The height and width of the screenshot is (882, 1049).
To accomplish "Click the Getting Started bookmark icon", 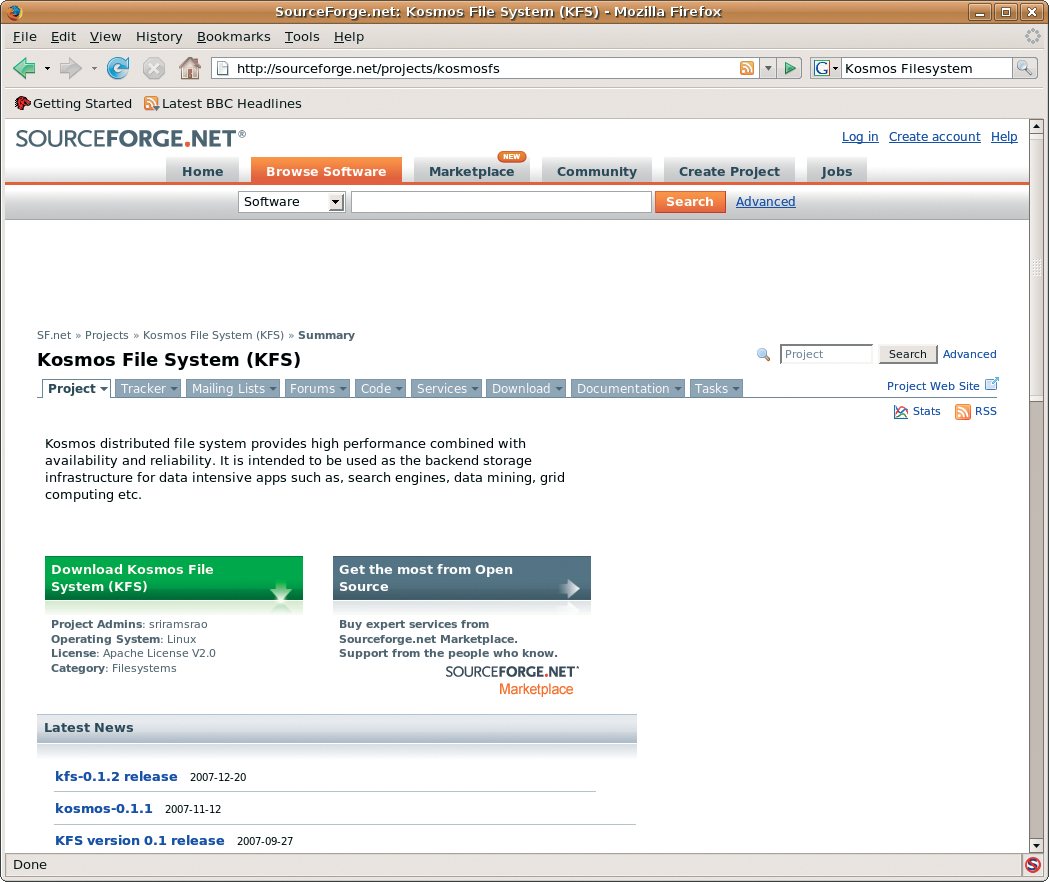I will (x=22, y=103).
